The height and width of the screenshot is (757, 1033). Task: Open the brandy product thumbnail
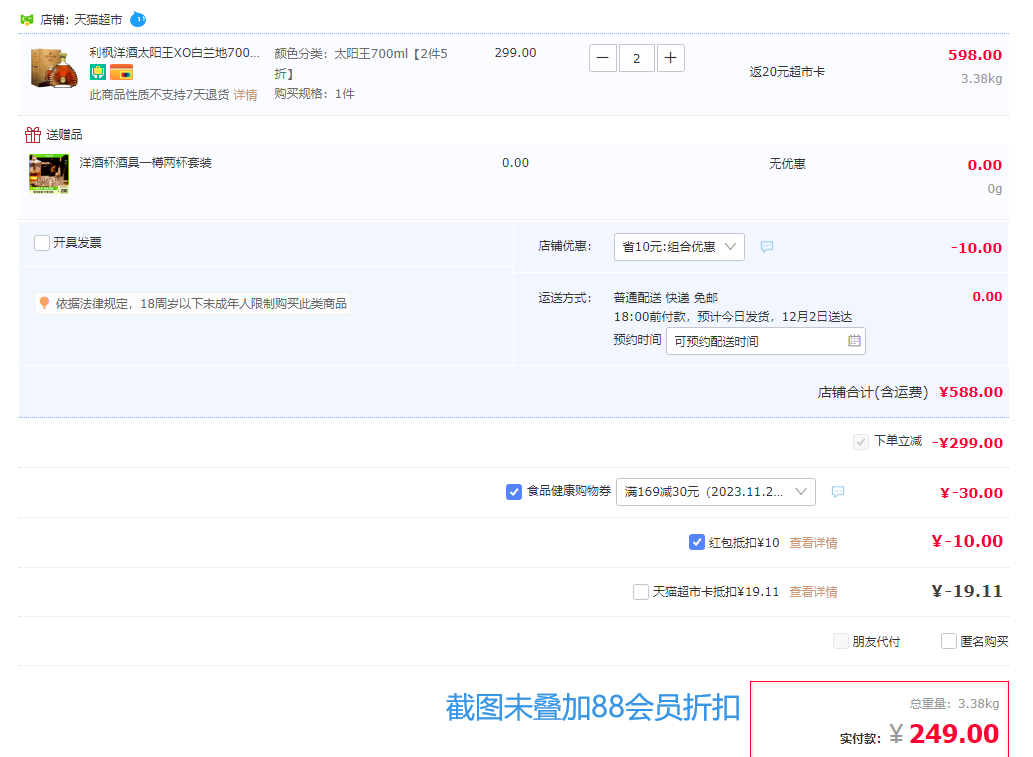tap(54, 67)
